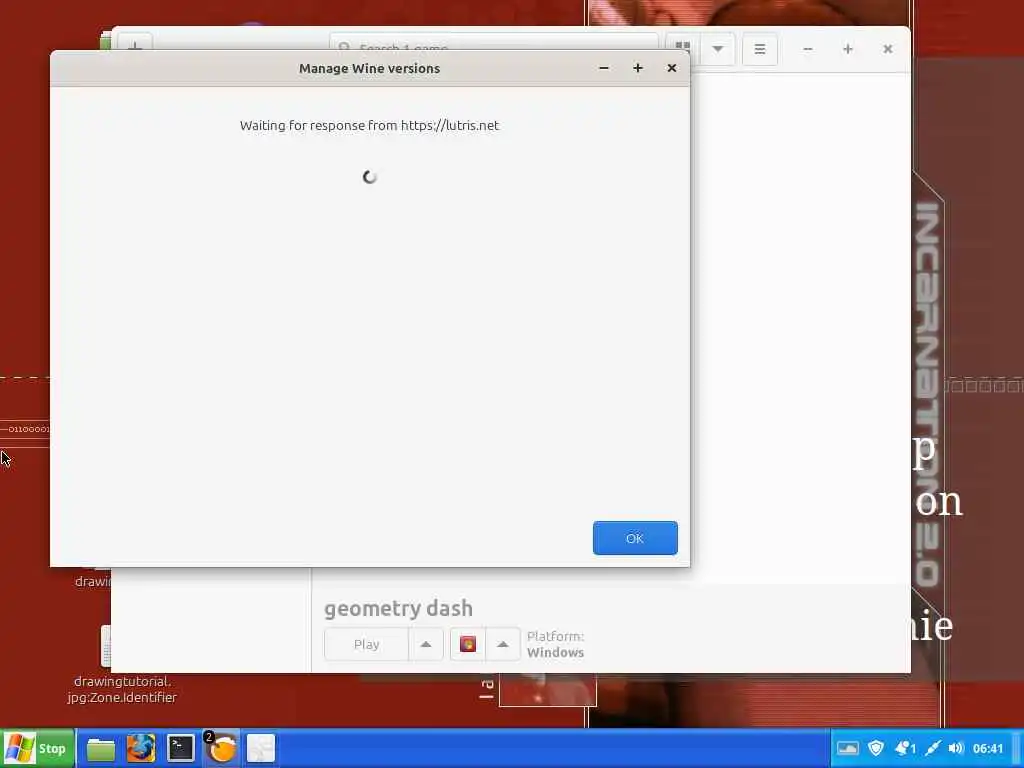Click OK in Manage Wine versions dialog
Screen dimensions: 1024x768
pos(635,538)
